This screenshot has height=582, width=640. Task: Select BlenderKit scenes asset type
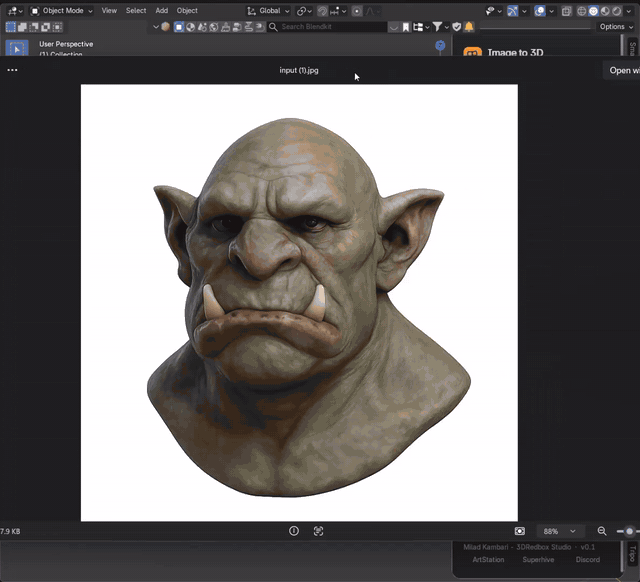click(x=202, y=27)
